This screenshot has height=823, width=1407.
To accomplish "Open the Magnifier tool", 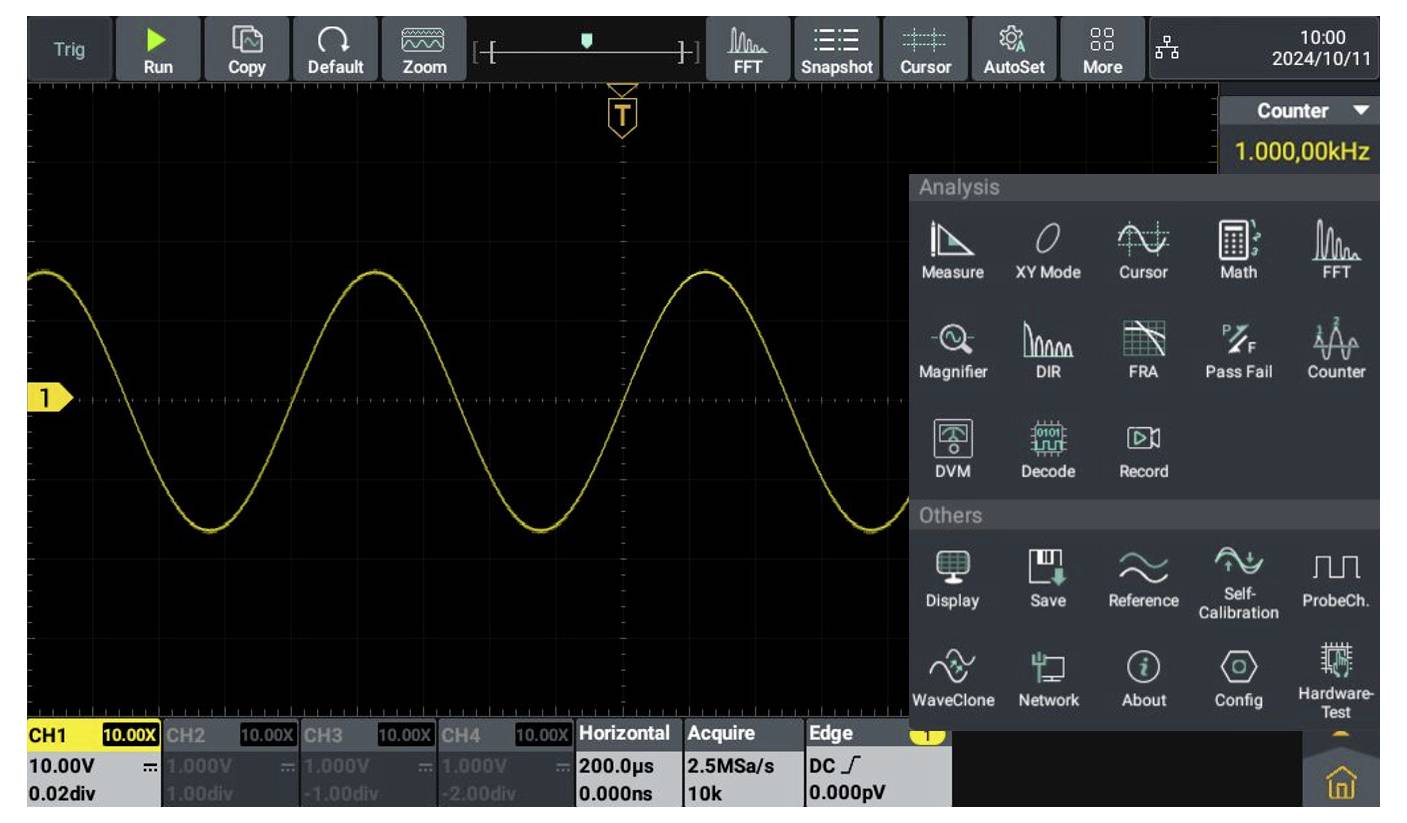I will [x=952, y=350].
